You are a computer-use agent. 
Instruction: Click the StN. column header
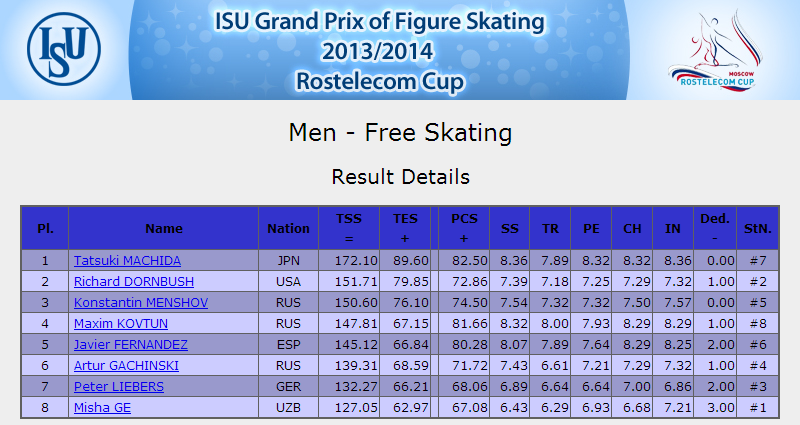(758, 228)
